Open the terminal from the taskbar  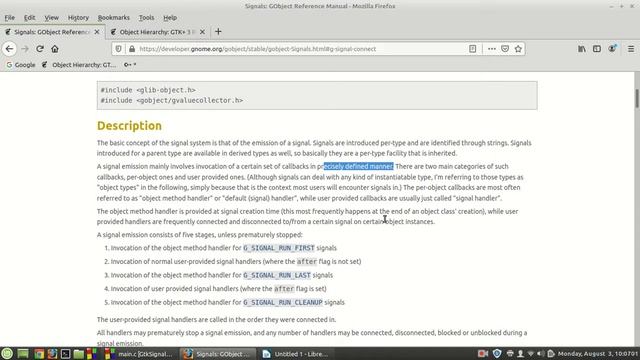coord(65,353)
